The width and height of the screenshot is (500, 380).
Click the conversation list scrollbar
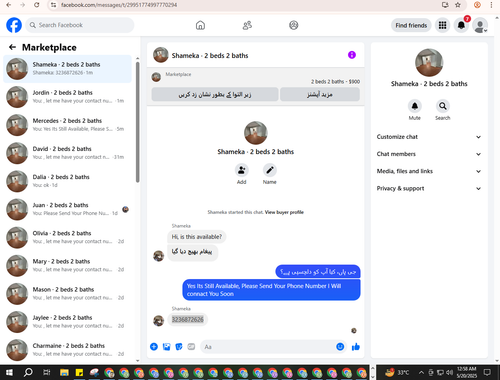click(x=138, y=122)
